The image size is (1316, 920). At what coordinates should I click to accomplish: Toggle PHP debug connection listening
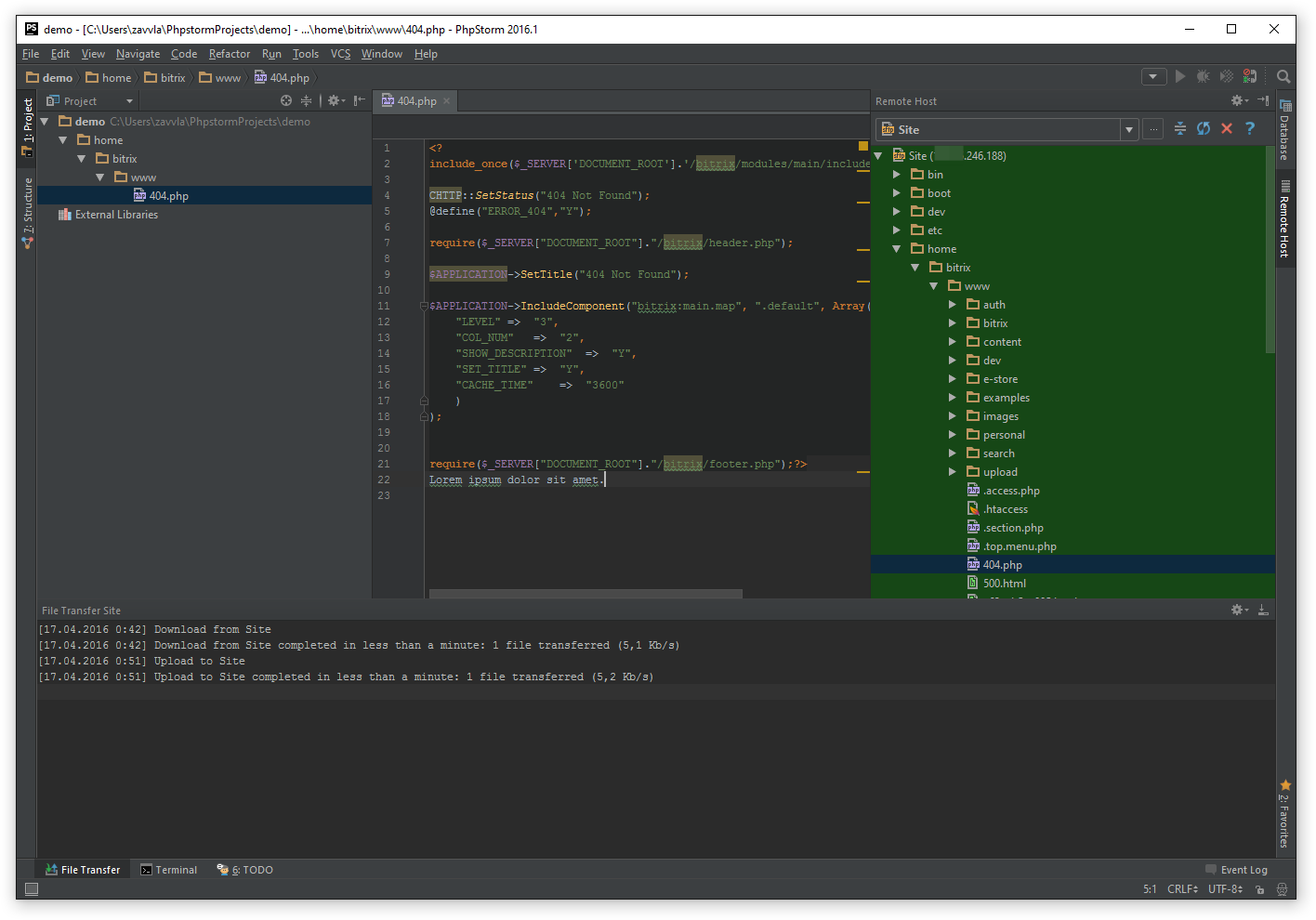click(1250, 77)
